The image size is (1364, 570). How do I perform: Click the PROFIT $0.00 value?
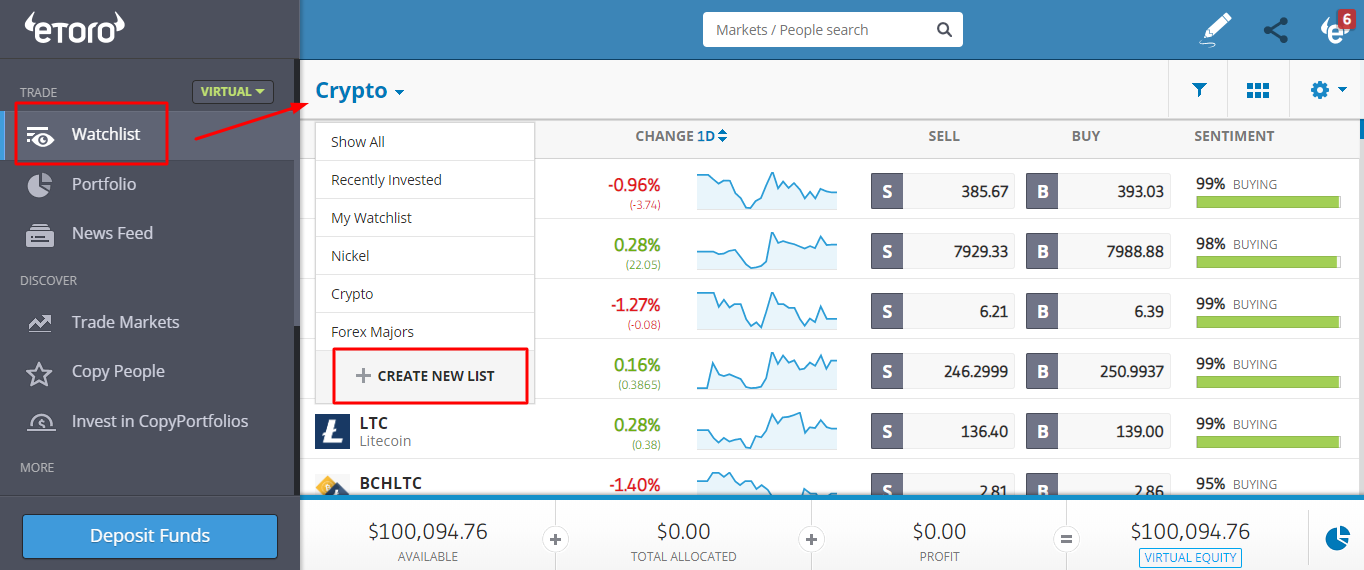click(x=939, y=531)
